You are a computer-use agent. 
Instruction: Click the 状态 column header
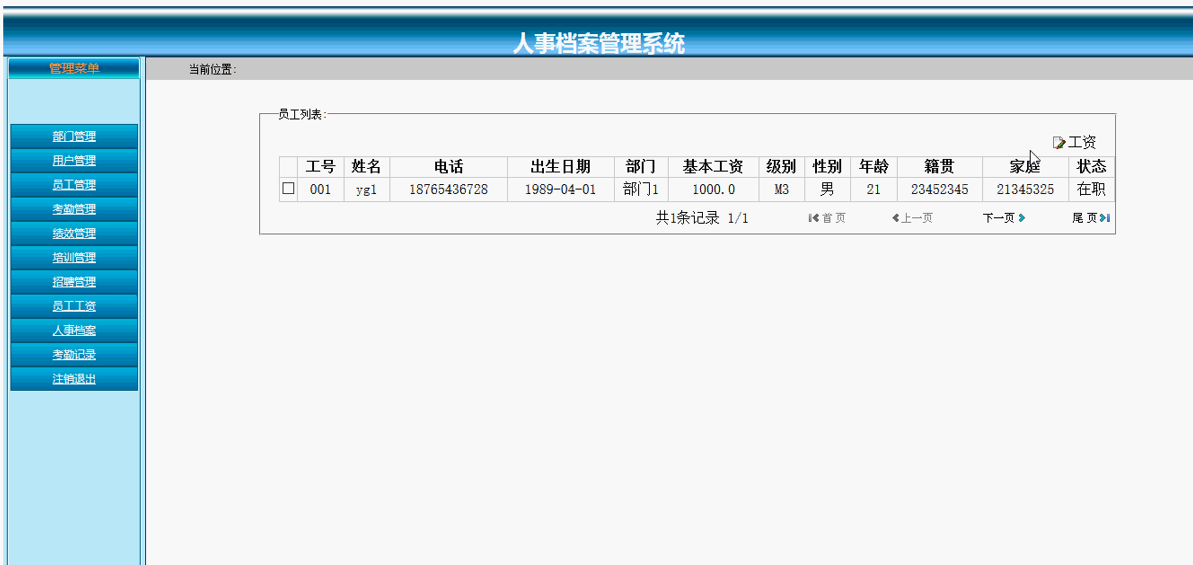point(1092,167)
